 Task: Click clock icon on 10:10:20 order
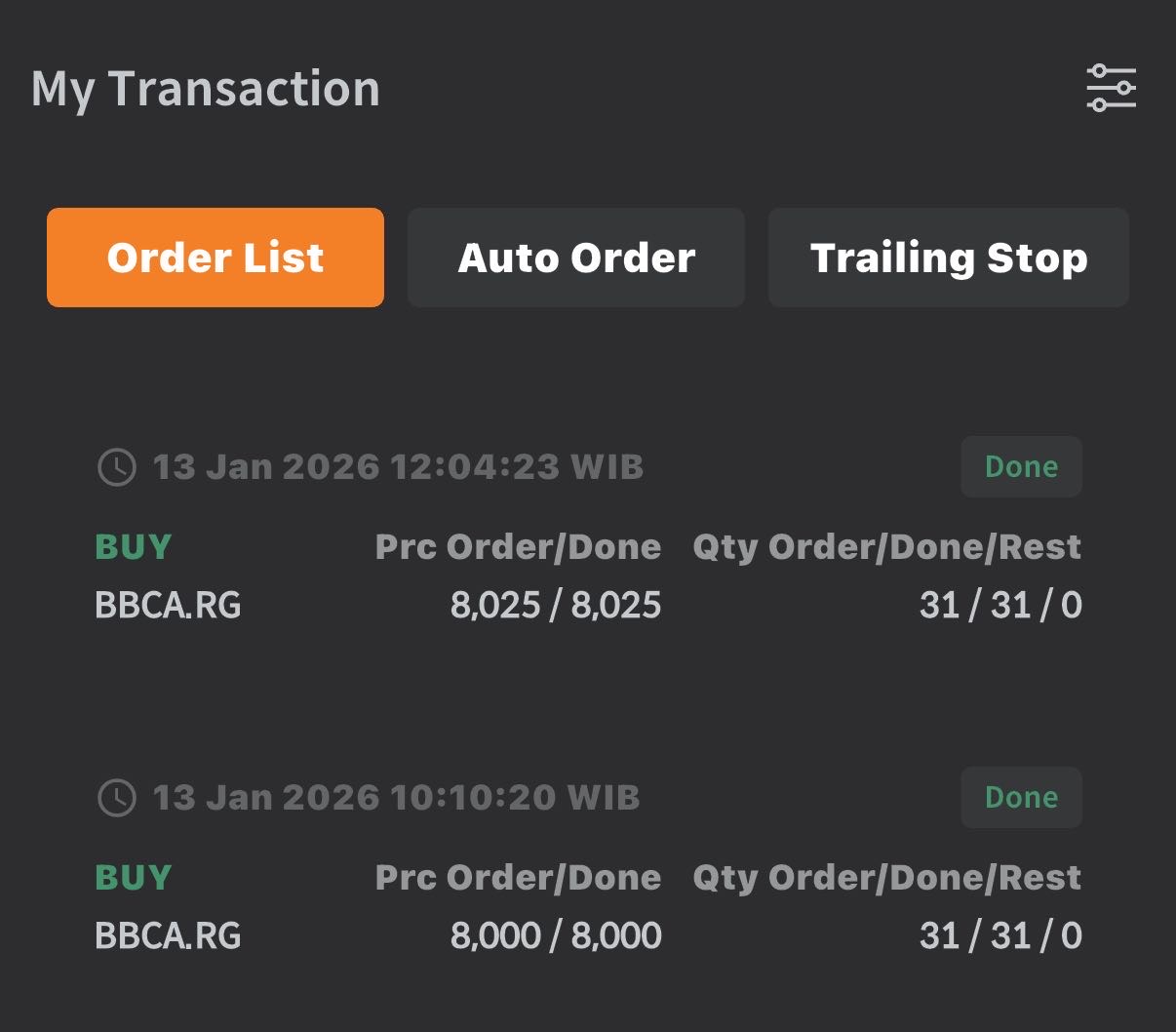[117, 798]
